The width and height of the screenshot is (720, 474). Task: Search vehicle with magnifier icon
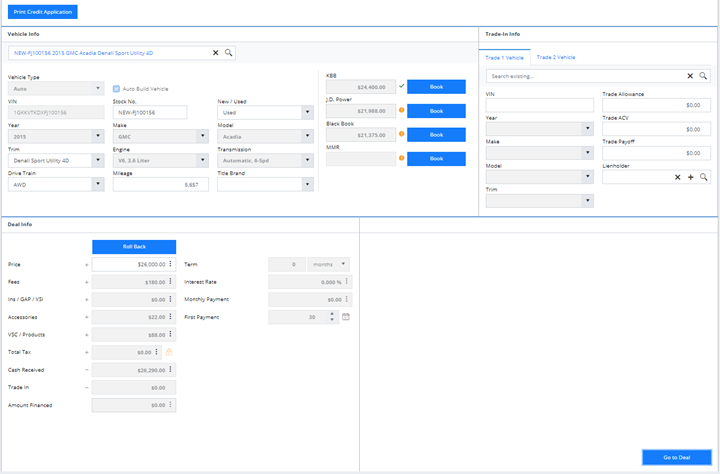[x=228, y=53]
